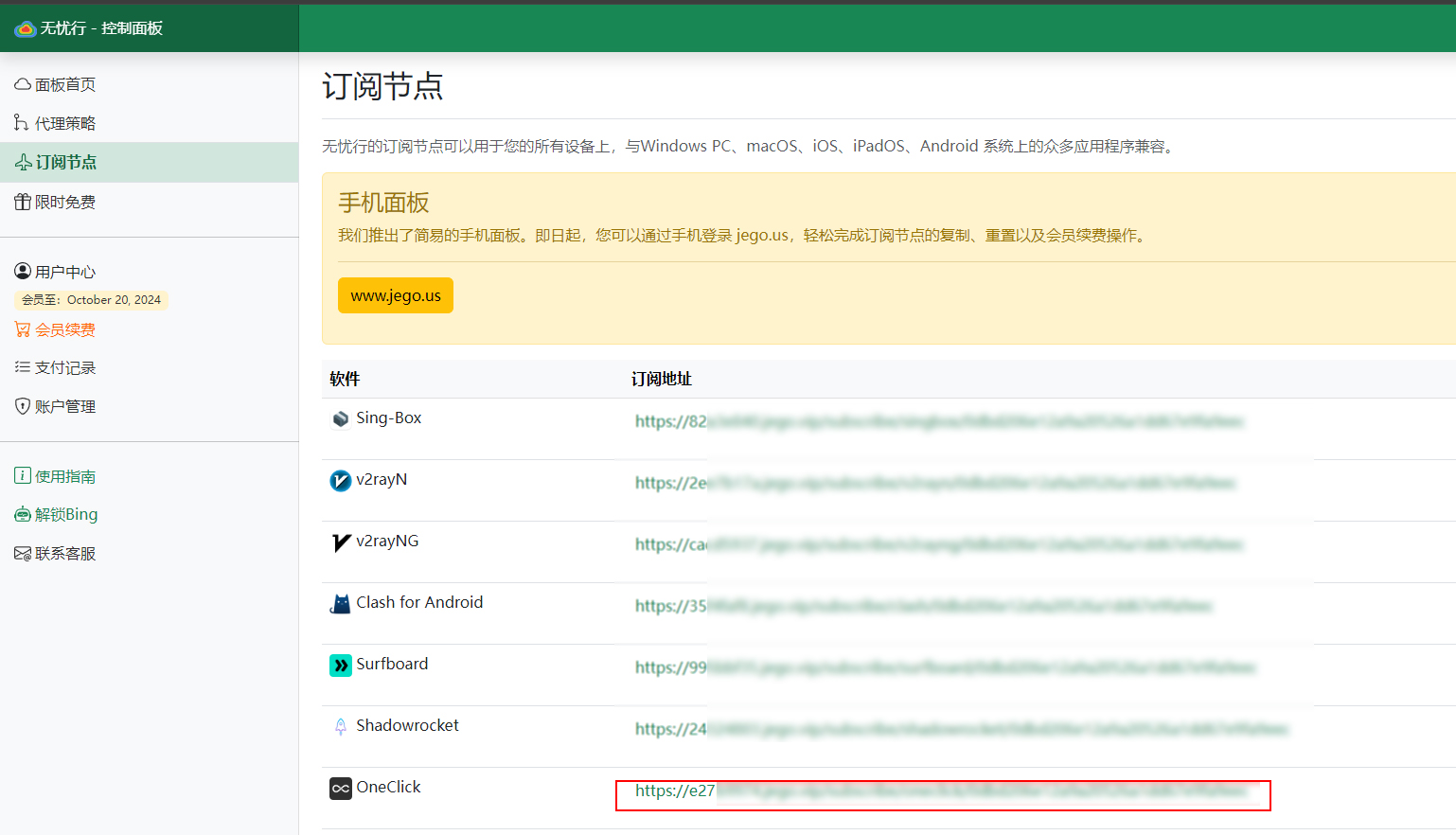Click the 用户中心 person icon
The width and height of the screenshot is (1456, 835).
pyautogui.click(x=23, y=272)
